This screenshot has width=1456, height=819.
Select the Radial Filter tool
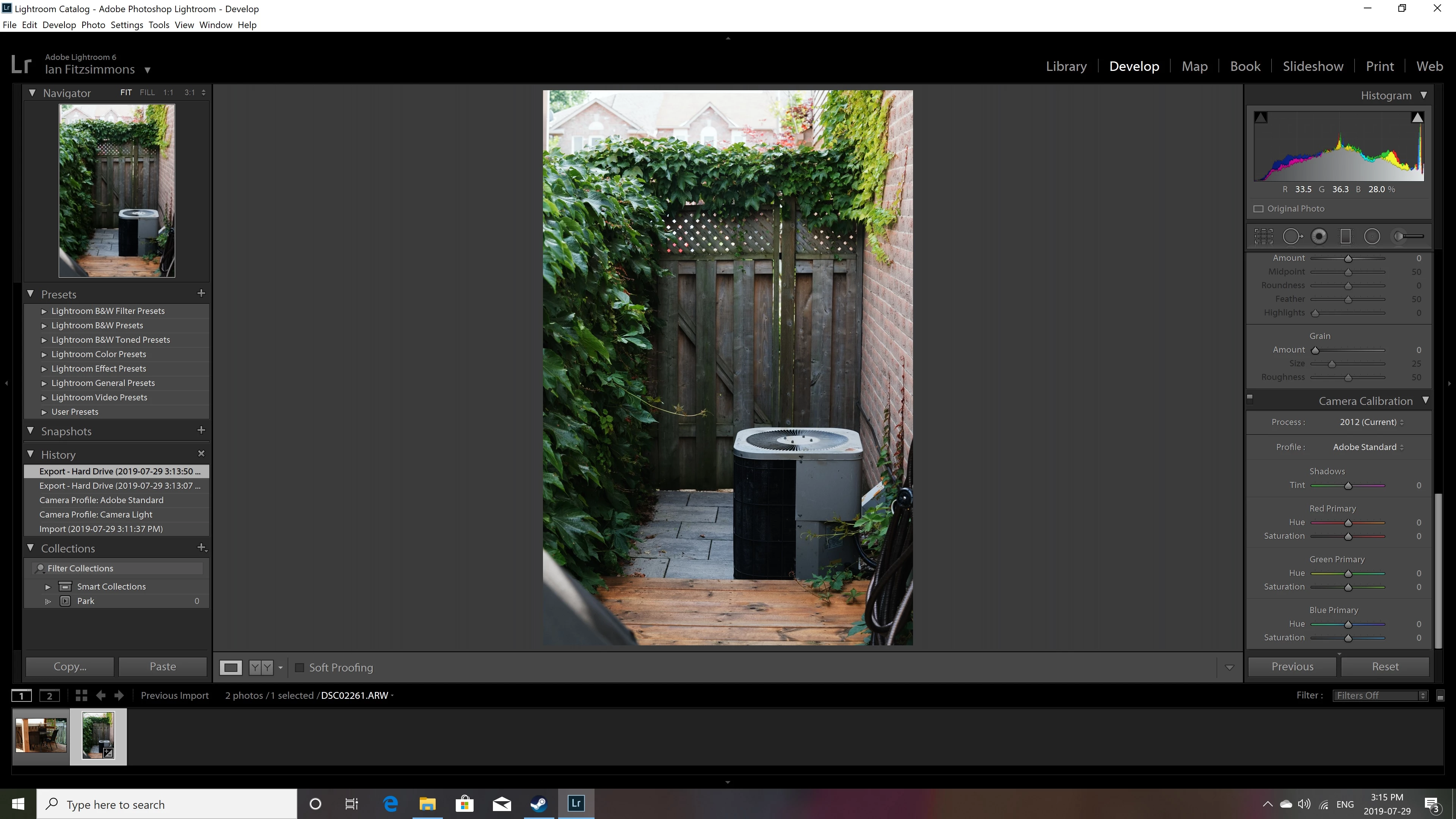click(1372, 236)
